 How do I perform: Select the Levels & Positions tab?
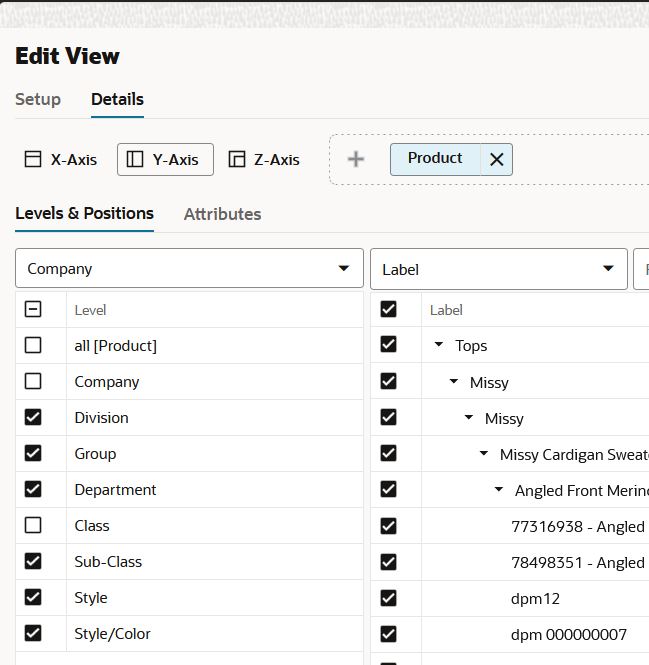click(84, 213)
